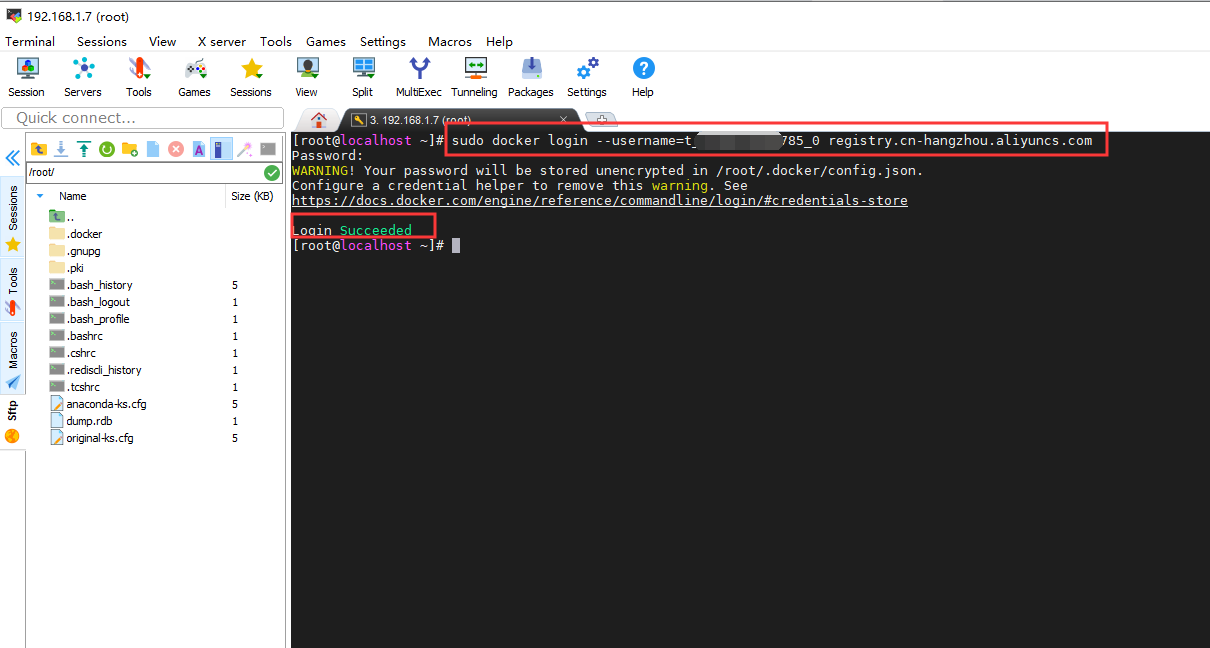Click the Servers toolbar icon

click(83, 77)
